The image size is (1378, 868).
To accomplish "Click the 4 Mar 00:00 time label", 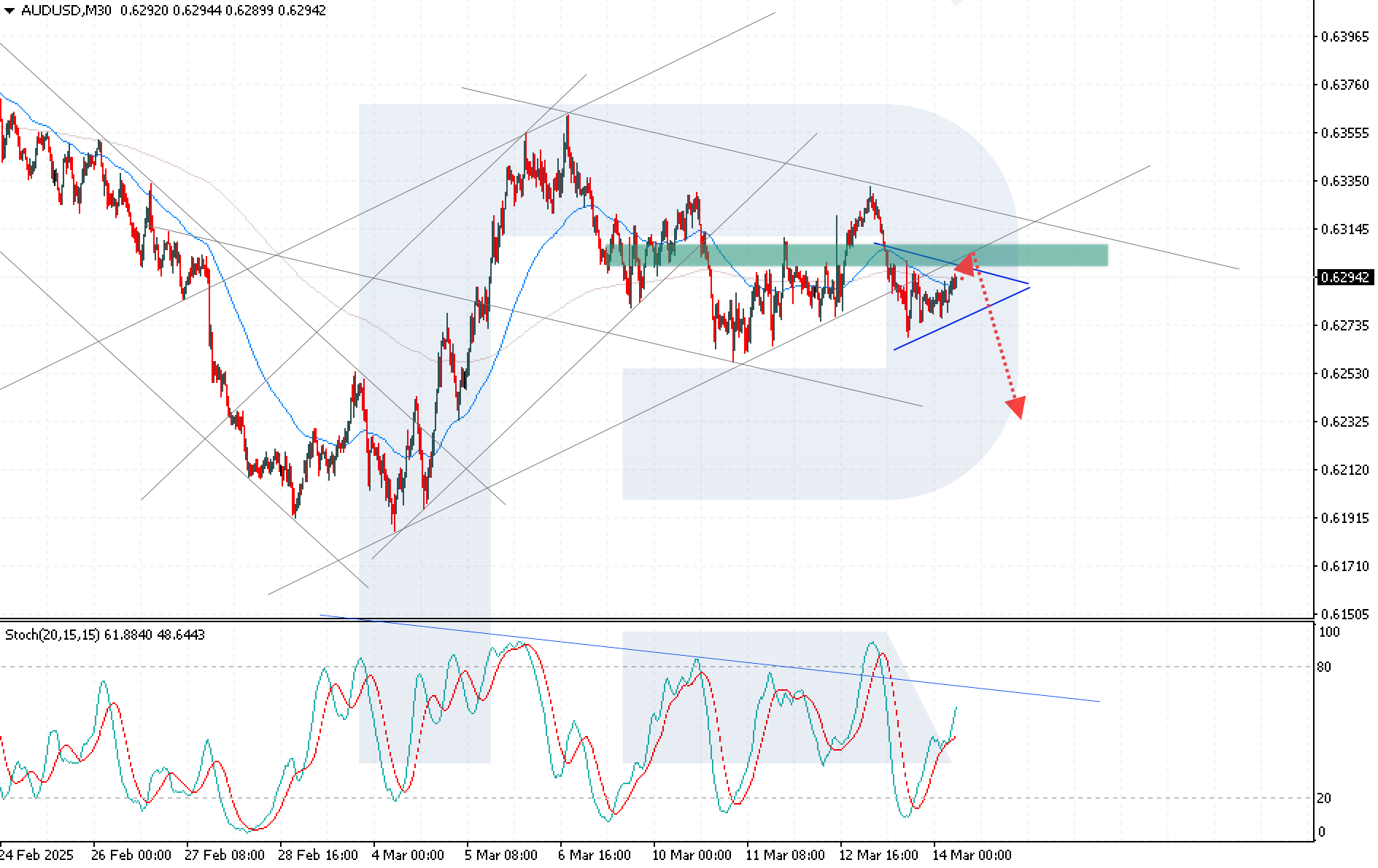I will [408, 855].
